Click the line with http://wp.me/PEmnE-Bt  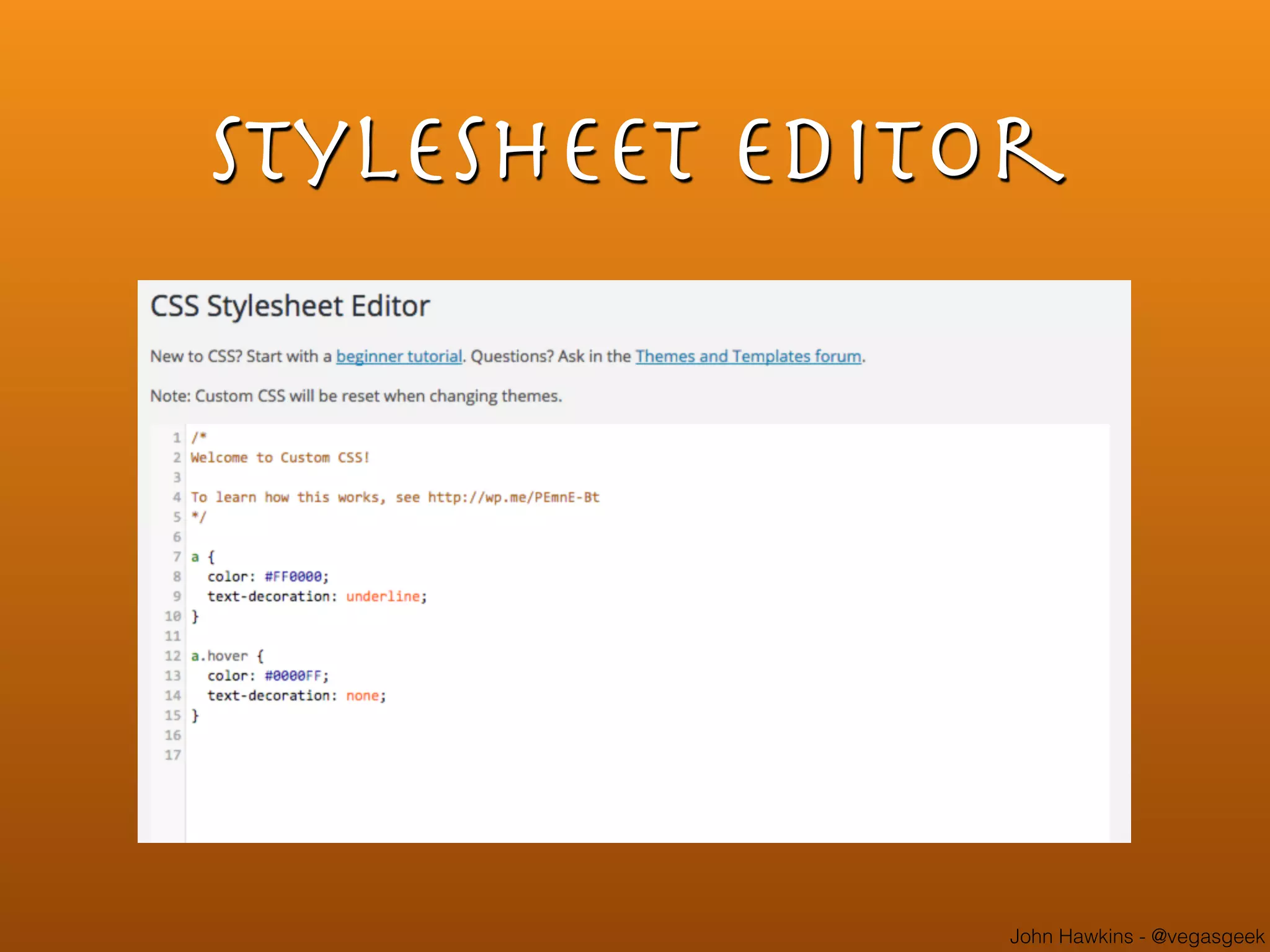click(x=395, y=497)
